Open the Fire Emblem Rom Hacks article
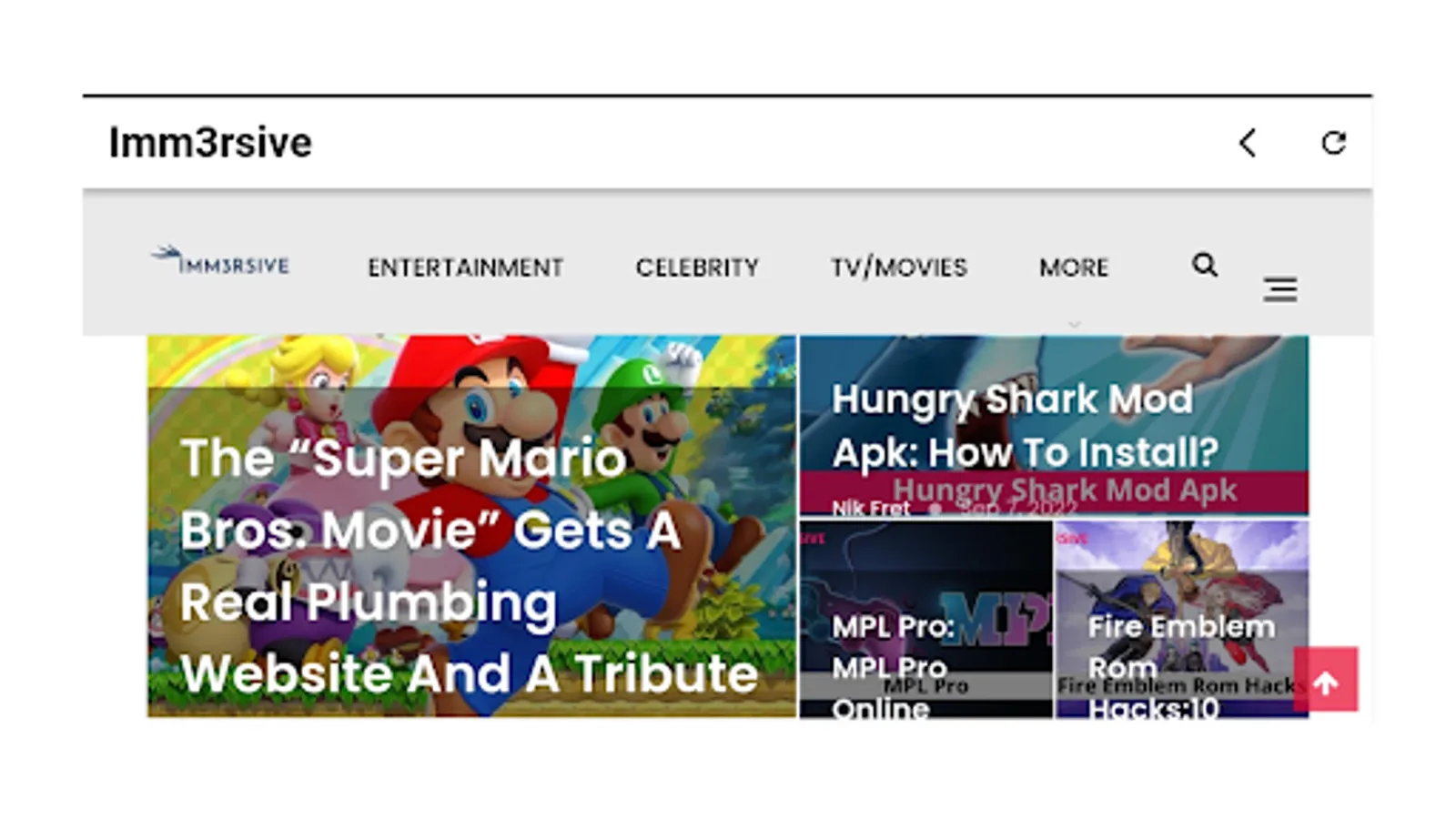Image resolution: width=1456 pixels, height=819 pixels. 1181,619
